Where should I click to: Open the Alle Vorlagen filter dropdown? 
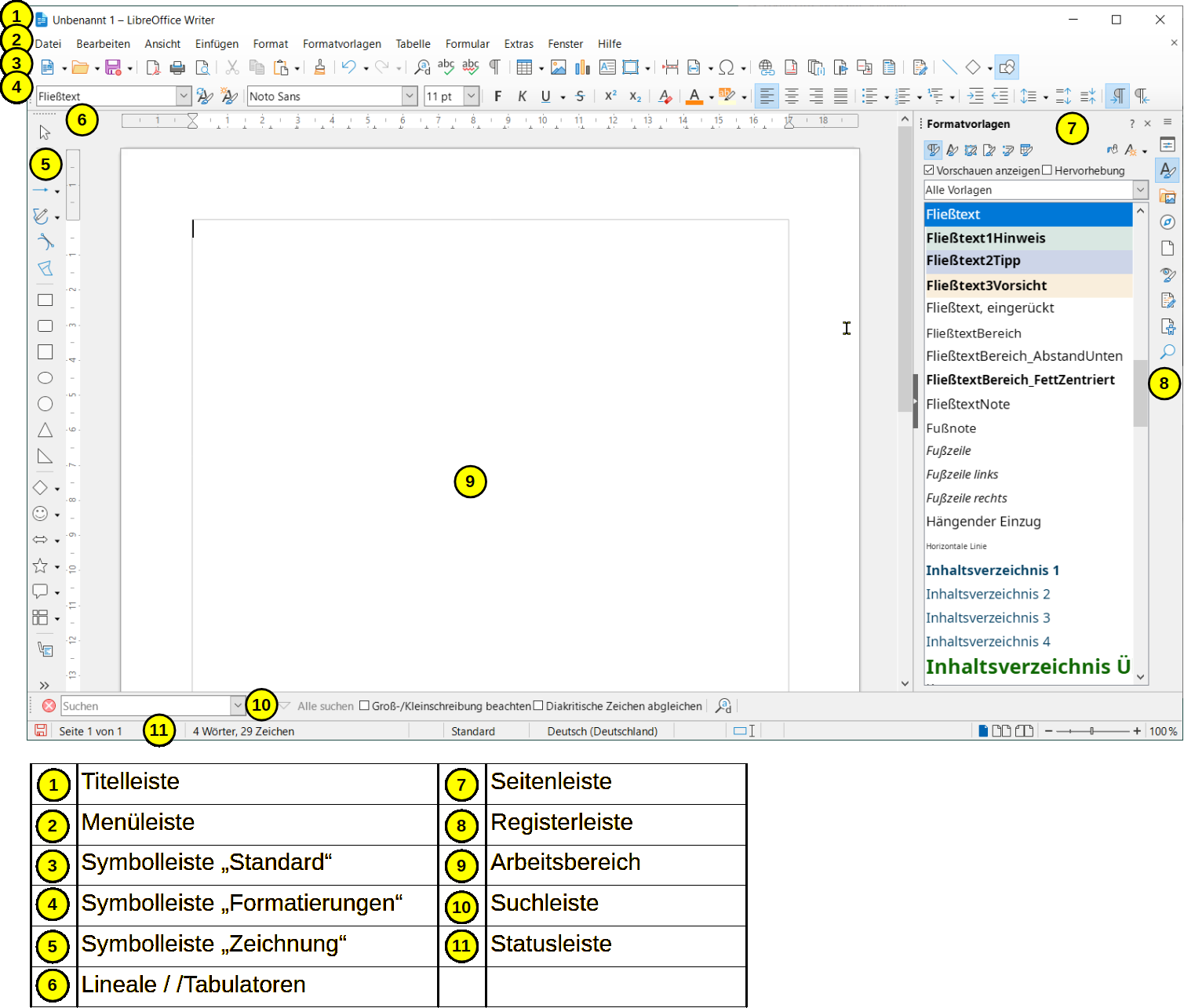[x=1141, y=190]
